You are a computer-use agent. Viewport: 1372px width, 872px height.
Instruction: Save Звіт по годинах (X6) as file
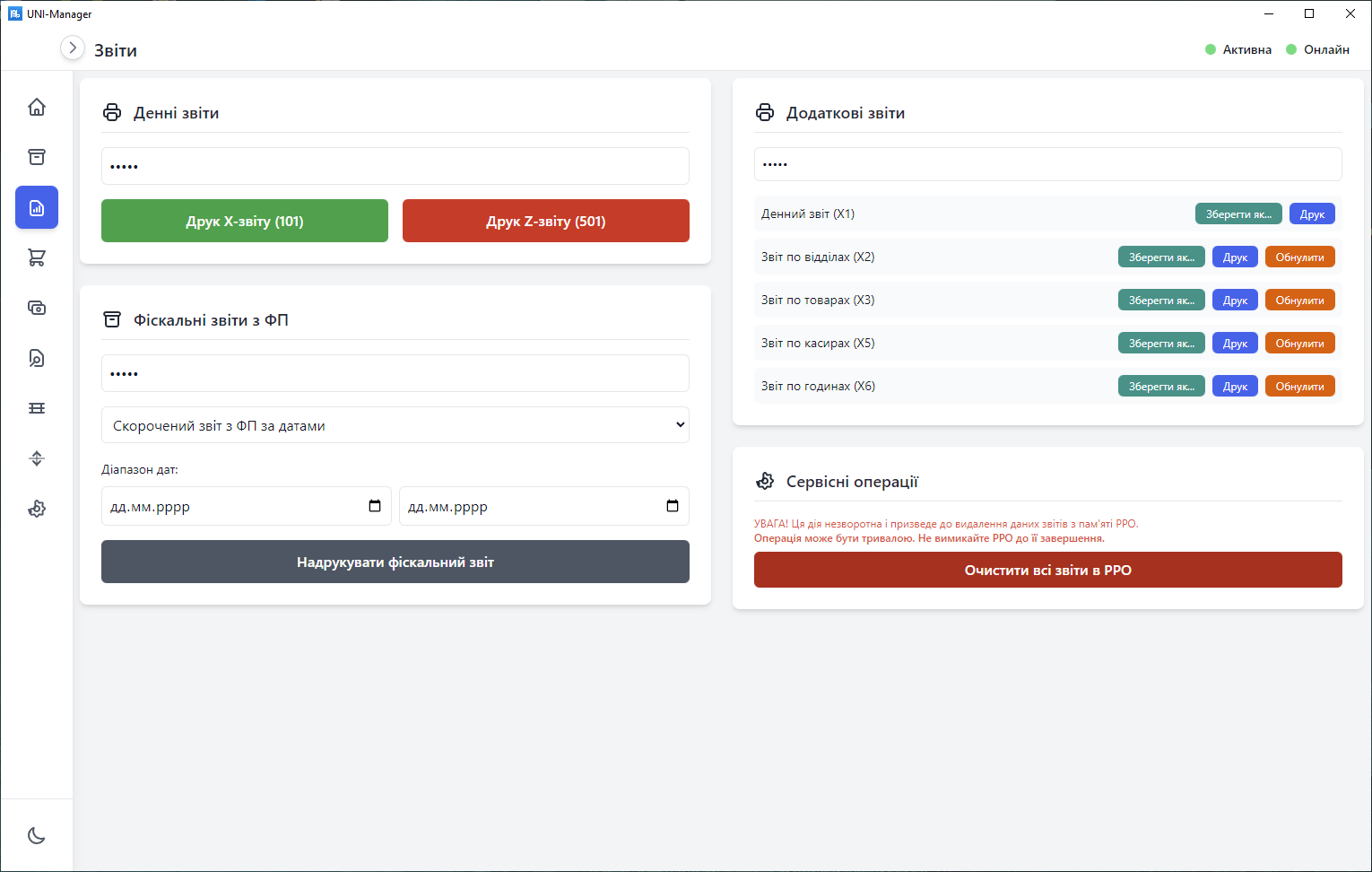[x=1161, y=386]
